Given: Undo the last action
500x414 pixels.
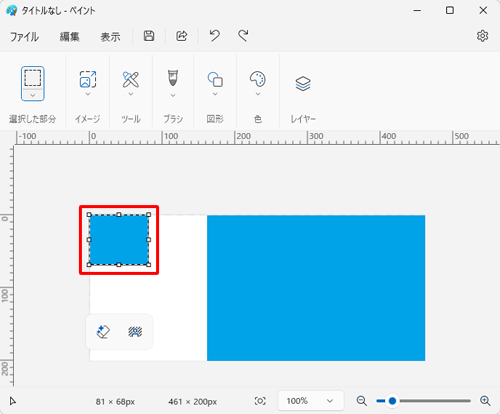Looking at the screenshot, I should click(214, 36).
